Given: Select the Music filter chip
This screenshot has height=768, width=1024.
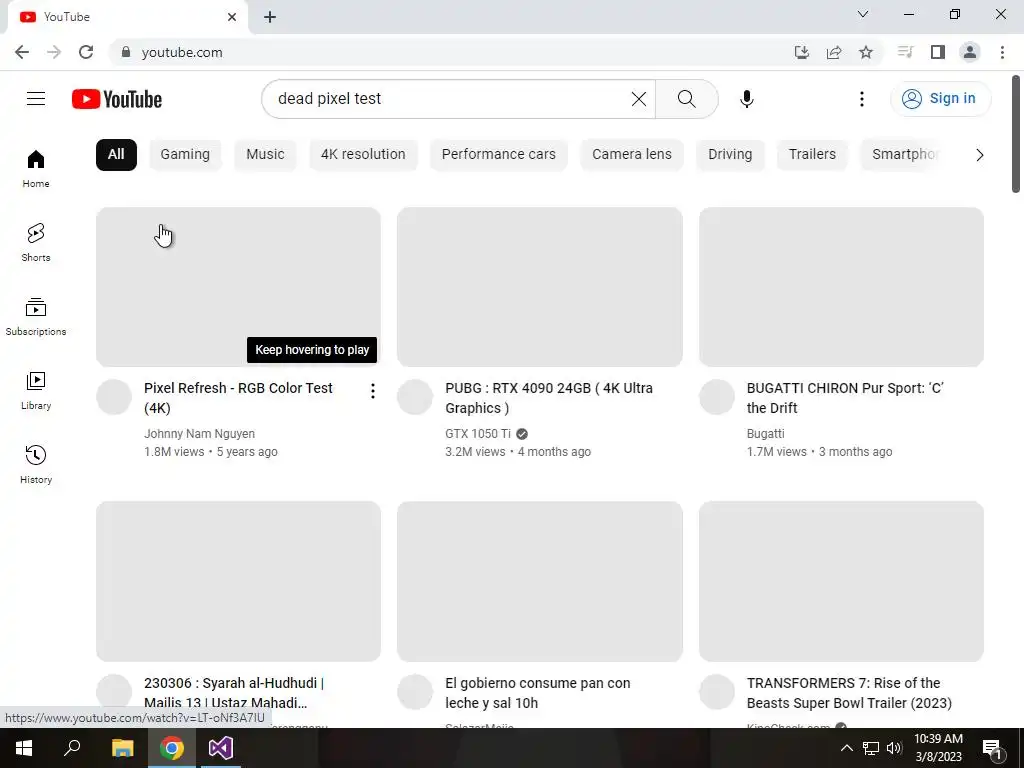Looking at the screenshot, I should point(265,155).
